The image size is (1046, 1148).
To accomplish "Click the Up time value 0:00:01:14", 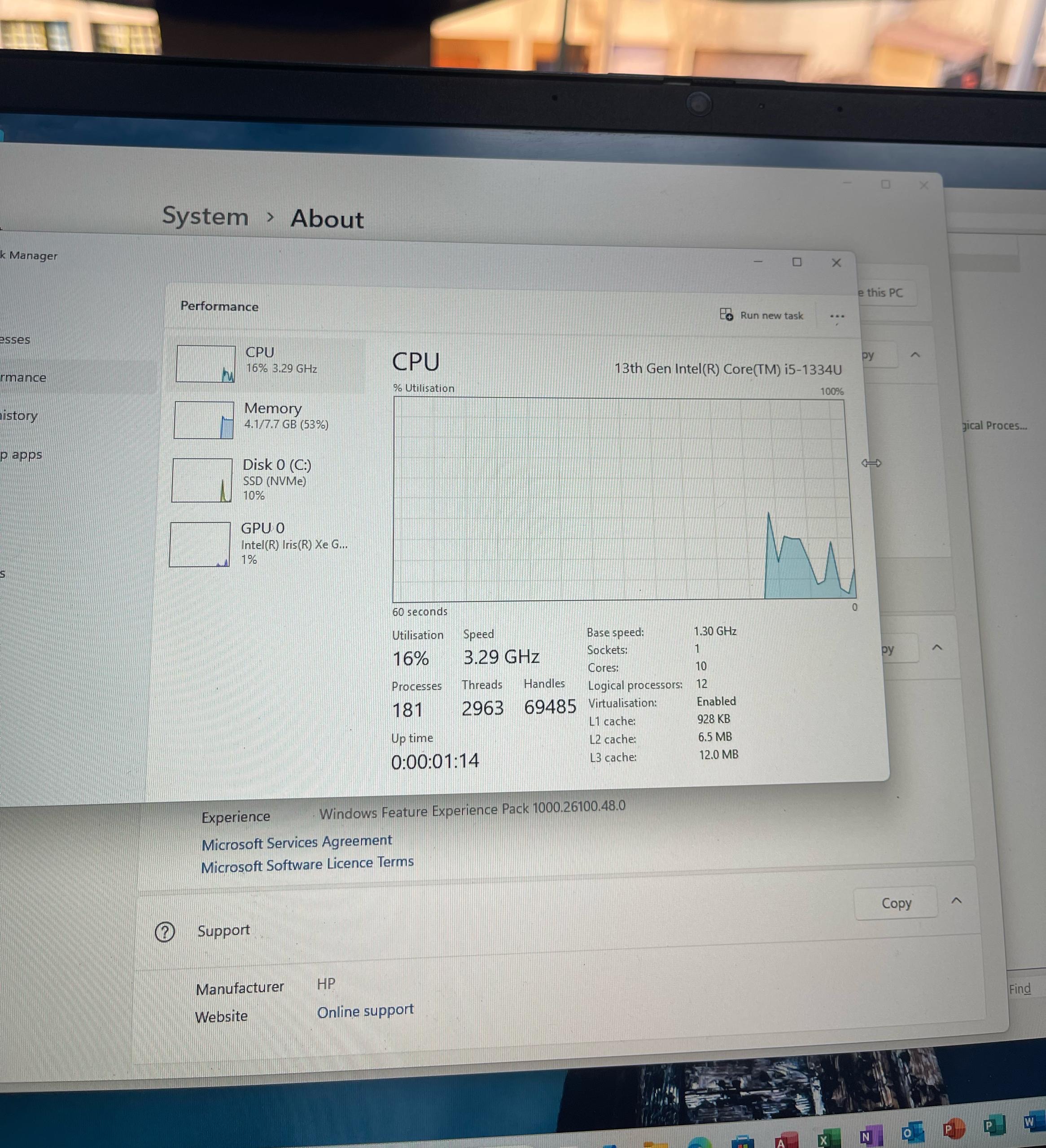I will [435, 761].
